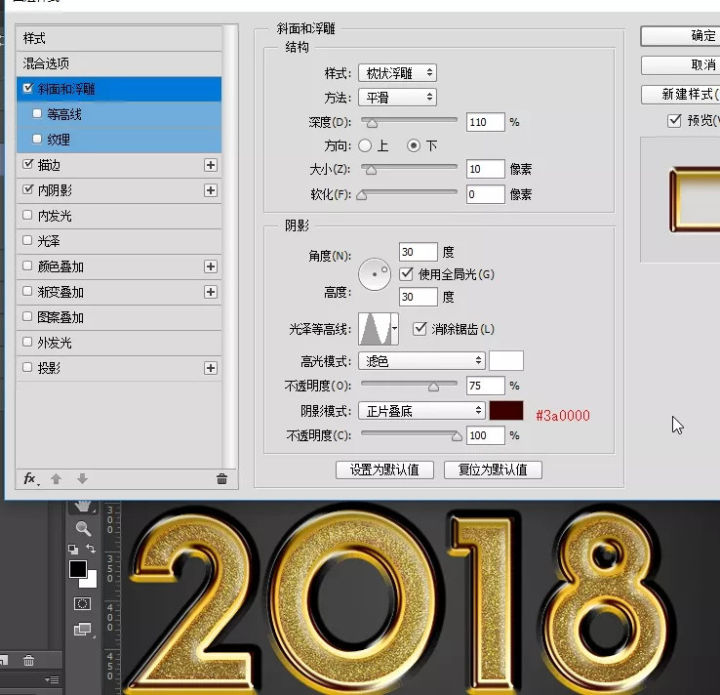Click 复位为默认值 button

(x=493, y=470)
